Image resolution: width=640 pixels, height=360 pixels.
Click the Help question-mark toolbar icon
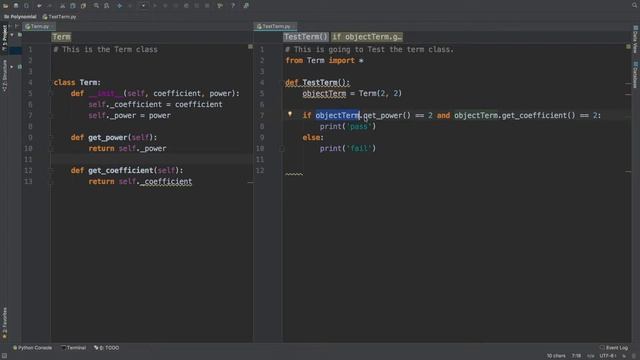point(233,6)
